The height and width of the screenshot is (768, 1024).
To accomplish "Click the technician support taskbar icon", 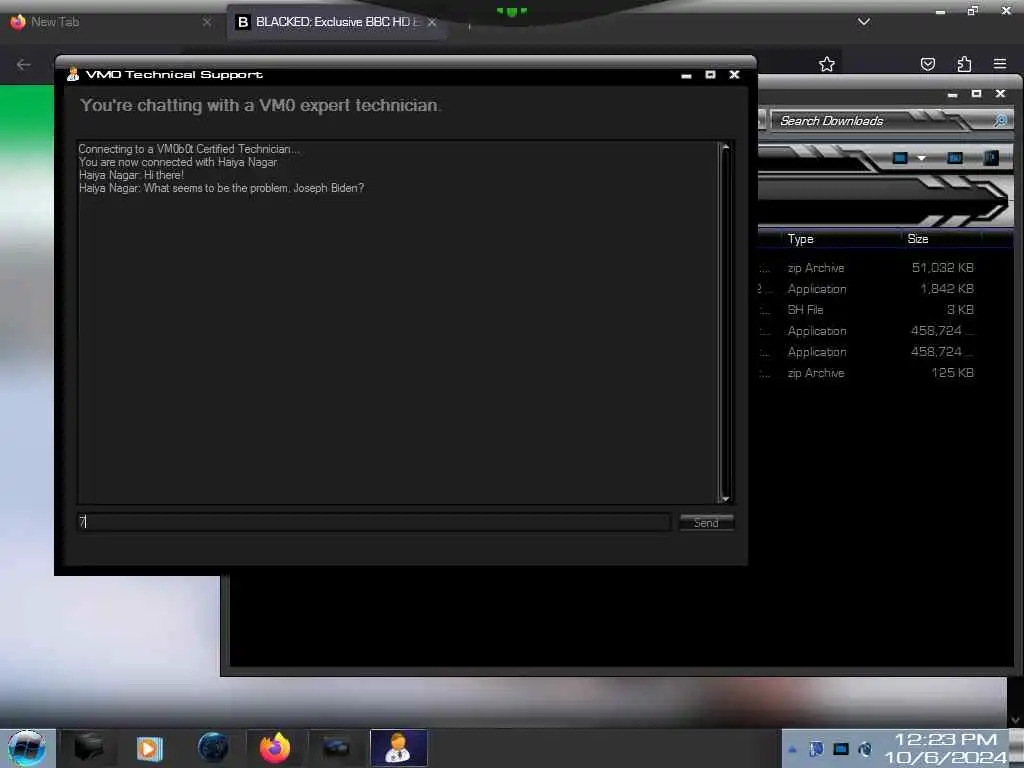I will pos(398,748).
